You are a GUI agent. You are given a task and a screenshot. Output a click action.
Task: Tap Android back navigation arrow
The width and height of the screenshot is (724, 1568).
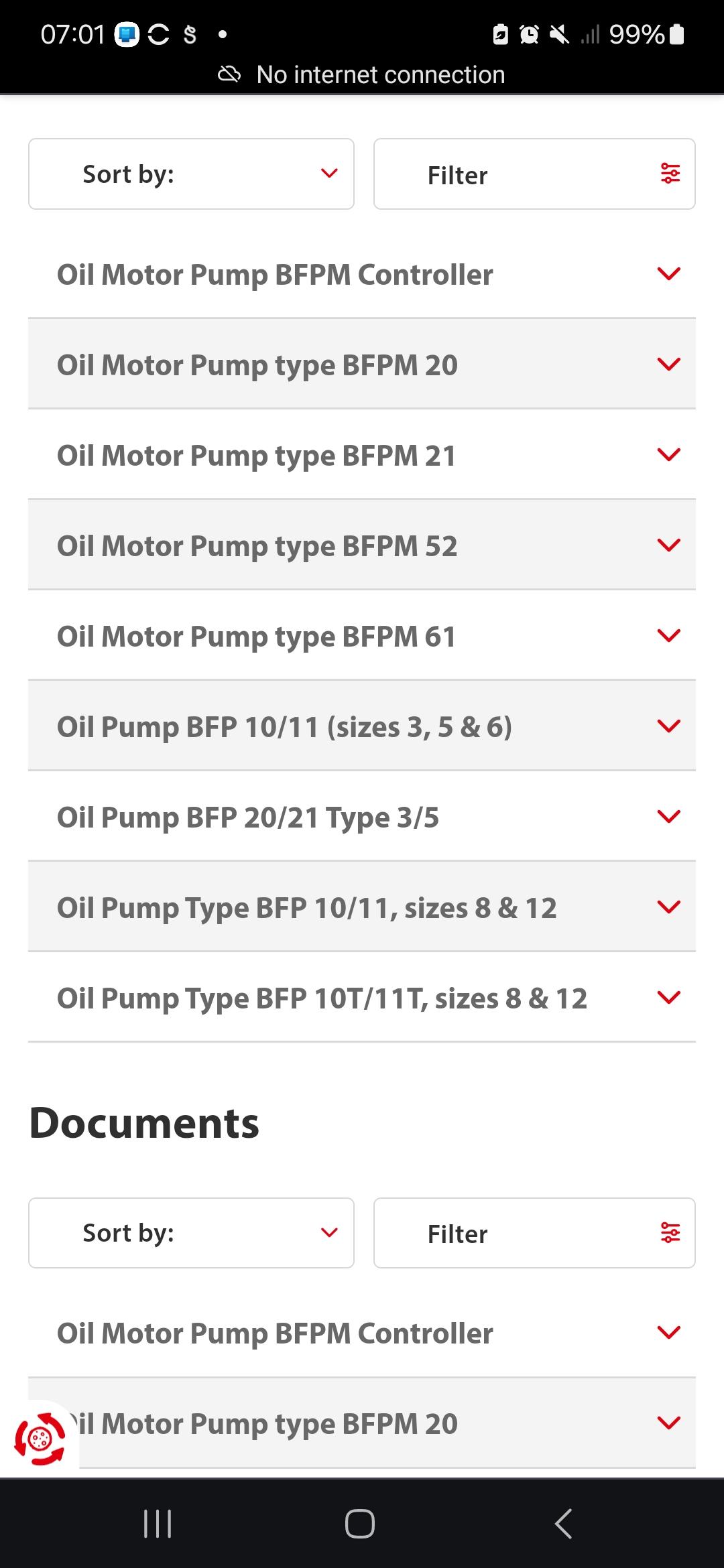coord(564,1523)
